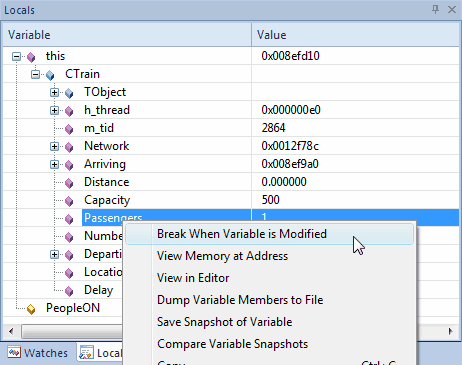
Task: Click the value 0x000000e0
Action: [291, 110]
